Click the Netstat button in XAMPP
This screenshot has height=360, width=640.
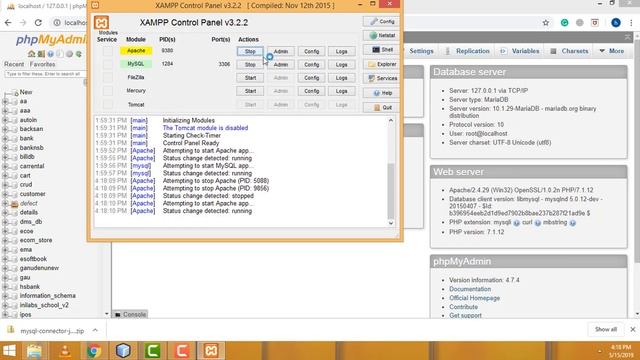click(382, 36)
